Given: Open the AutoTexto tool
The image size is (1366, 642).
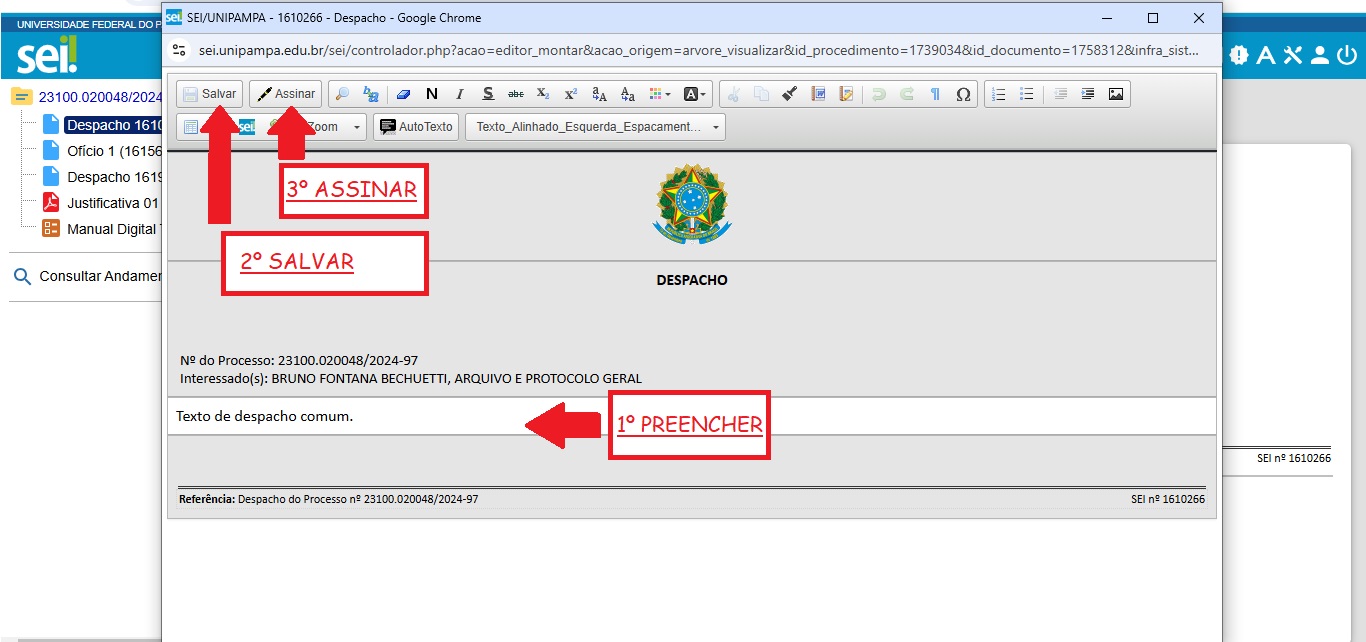Looking at the screenshot, I should pyautogui.click(x=416, y=127).
